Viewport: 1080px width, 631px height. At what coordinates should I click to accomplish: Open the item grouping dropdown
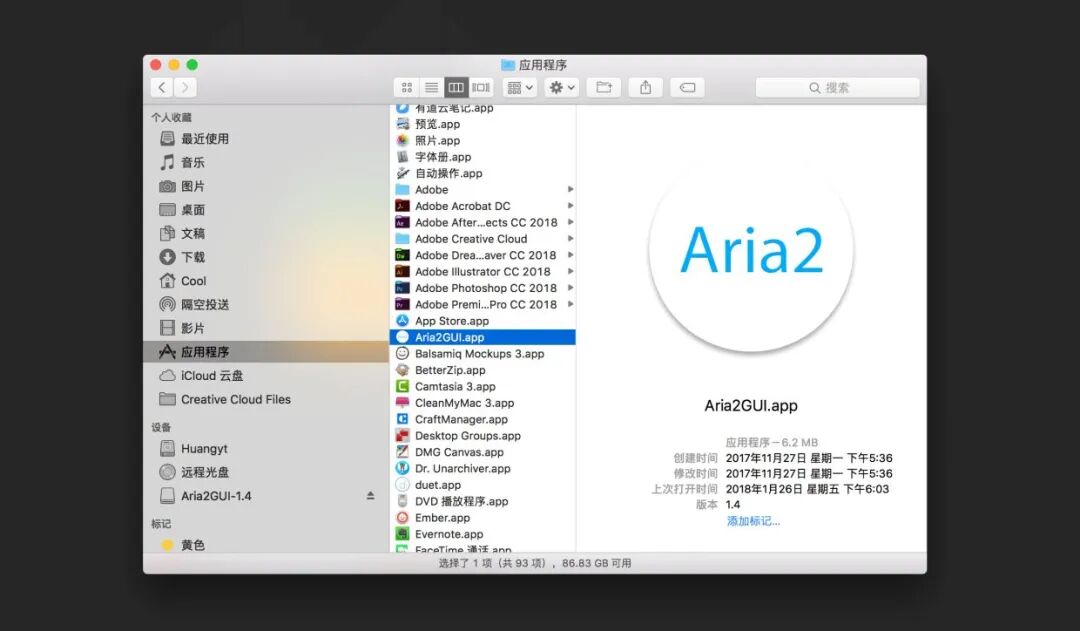(518, 87)
